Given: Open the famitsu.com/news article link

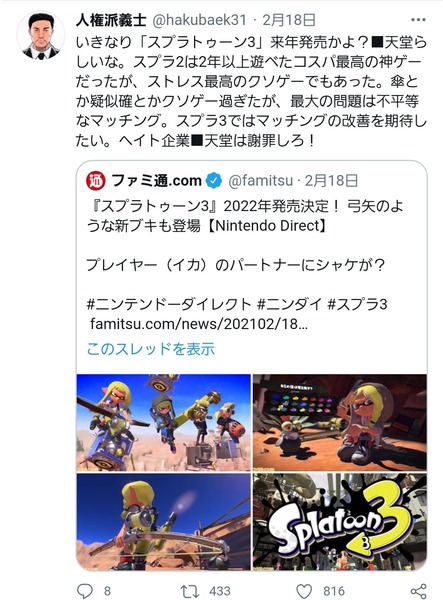Looking at the screenshot, I should pyautogui.click(x=199, y=324).
